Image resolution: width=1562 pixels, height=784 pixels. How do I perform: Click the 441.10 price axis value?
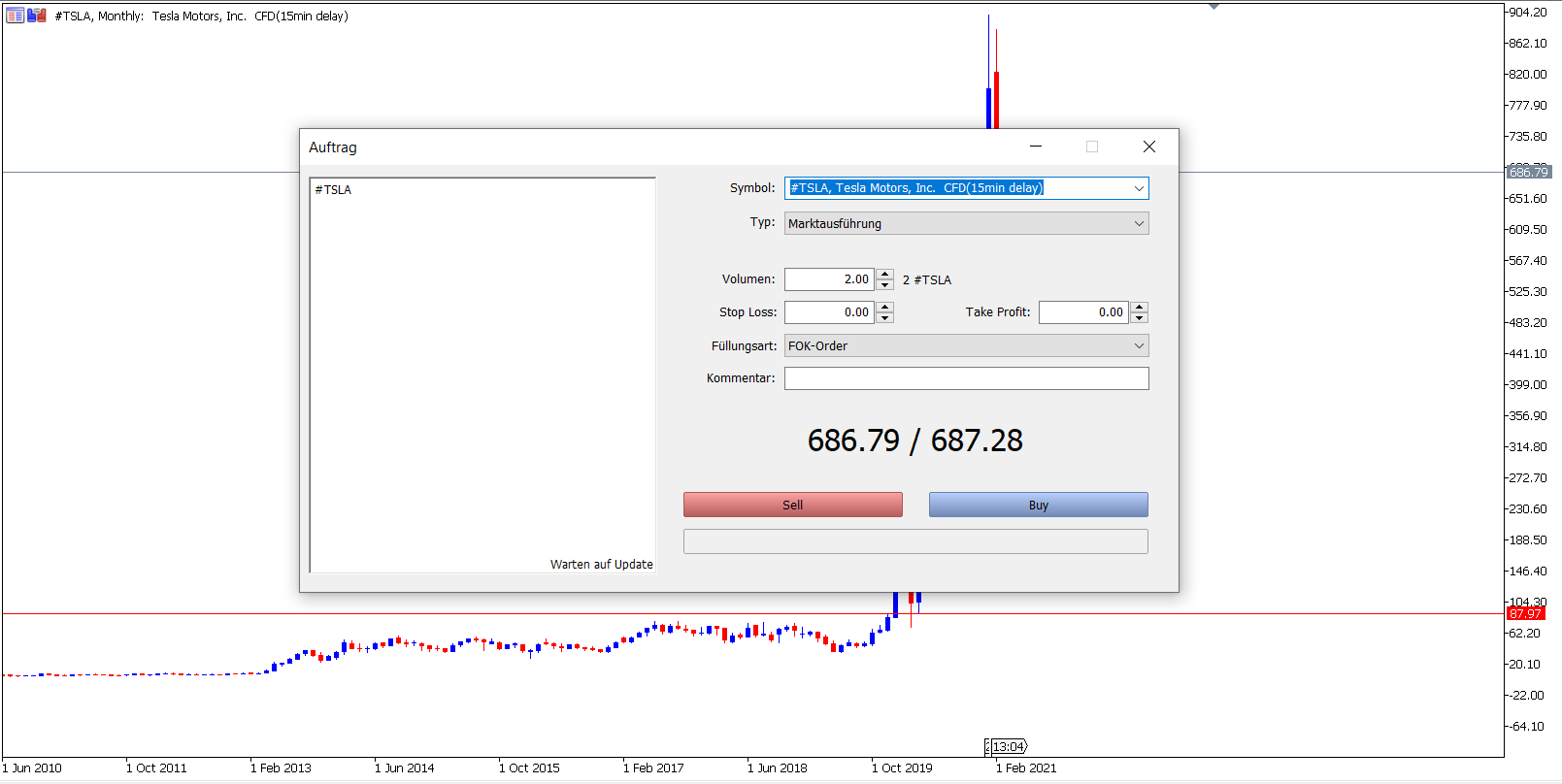(x=1528, y=354)
